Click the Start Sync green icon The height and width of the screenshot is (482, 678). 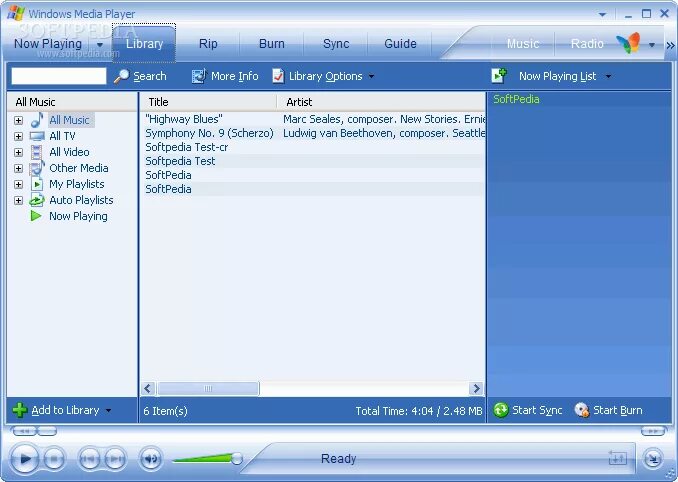[501, 410]
